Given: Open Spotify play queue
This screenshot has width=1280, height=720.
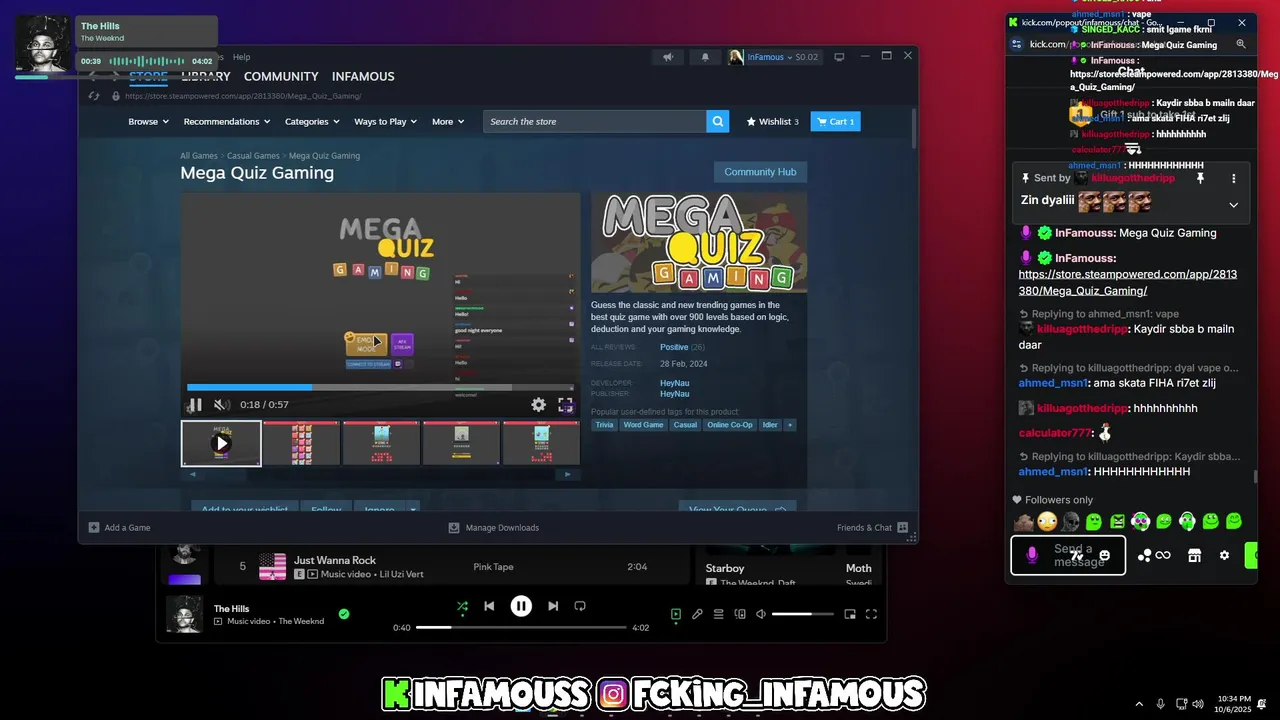Looking at the screenshot, I should tap(718, 614).
